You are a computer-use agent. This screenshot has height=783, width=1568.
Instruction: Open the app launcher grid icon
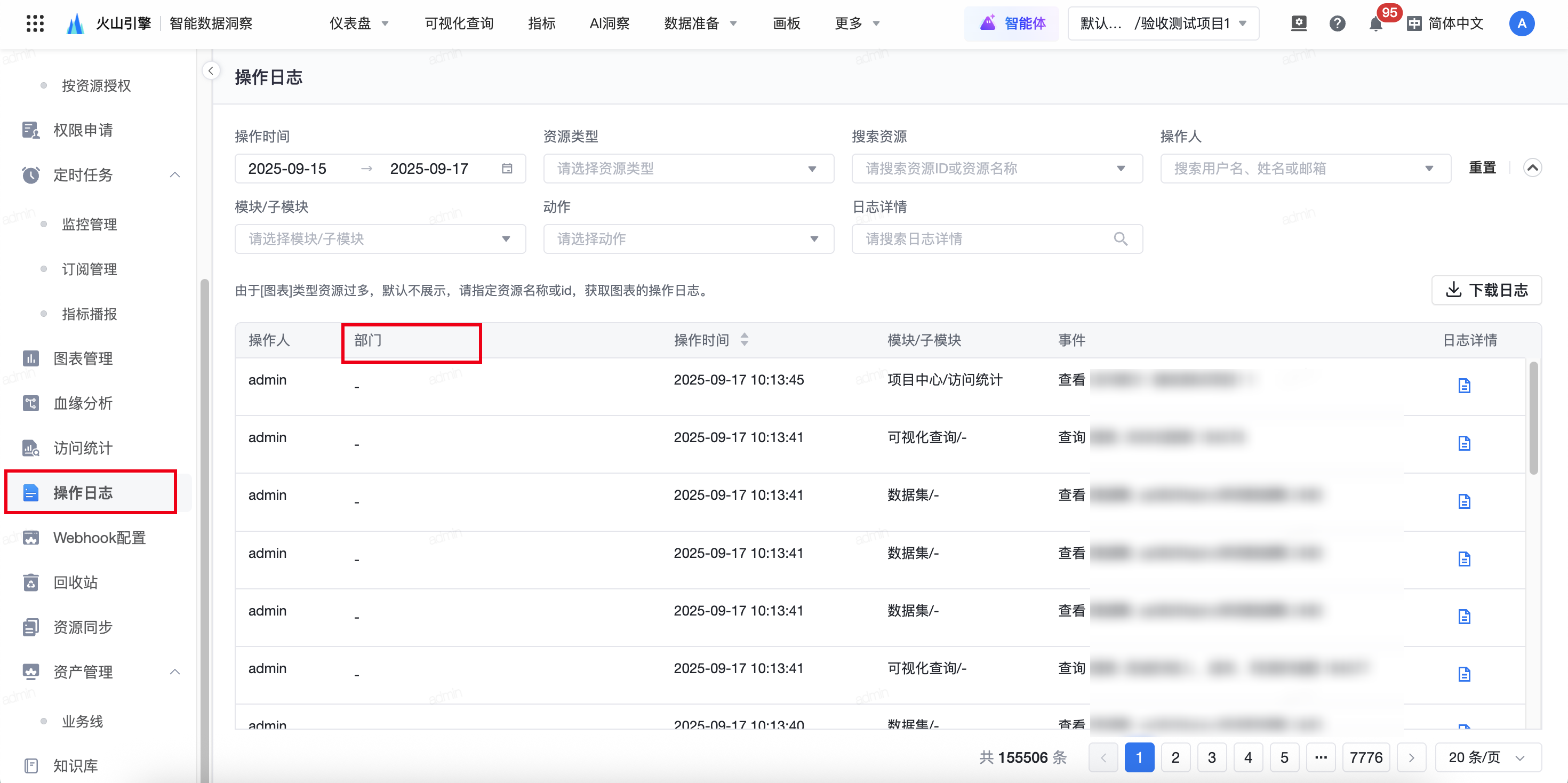pos(35,24)
